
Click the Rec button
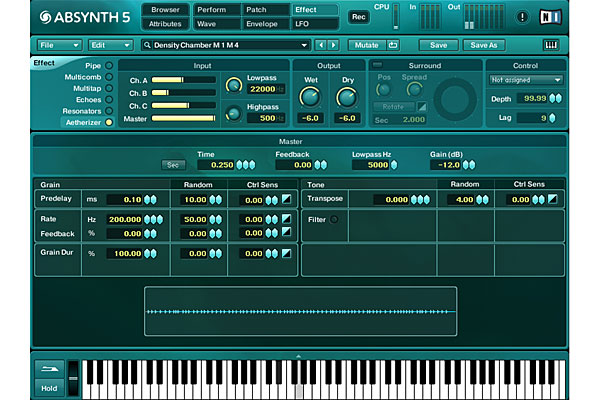359,17
